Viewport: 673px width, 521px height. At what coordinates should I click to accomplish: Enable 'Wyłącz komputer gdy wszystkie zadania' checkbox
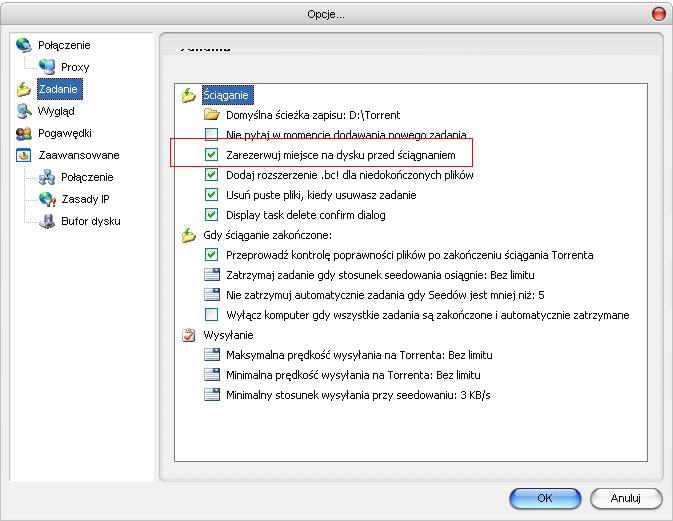pyautogui.click(x=211, y=315)
